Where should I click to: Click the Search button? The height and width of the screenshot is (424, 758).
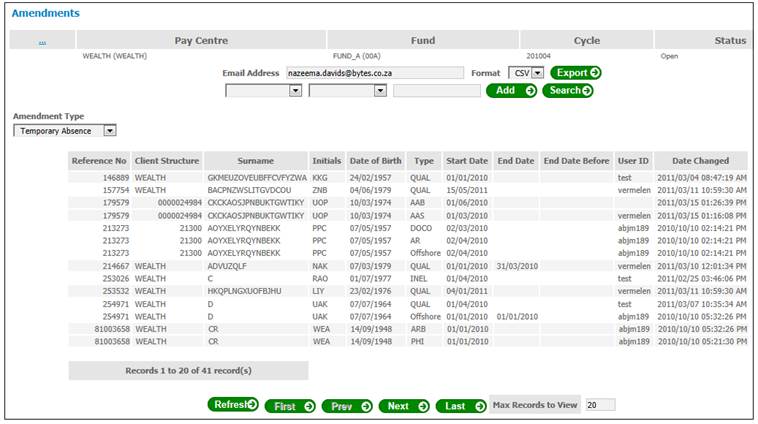(568, 90)
